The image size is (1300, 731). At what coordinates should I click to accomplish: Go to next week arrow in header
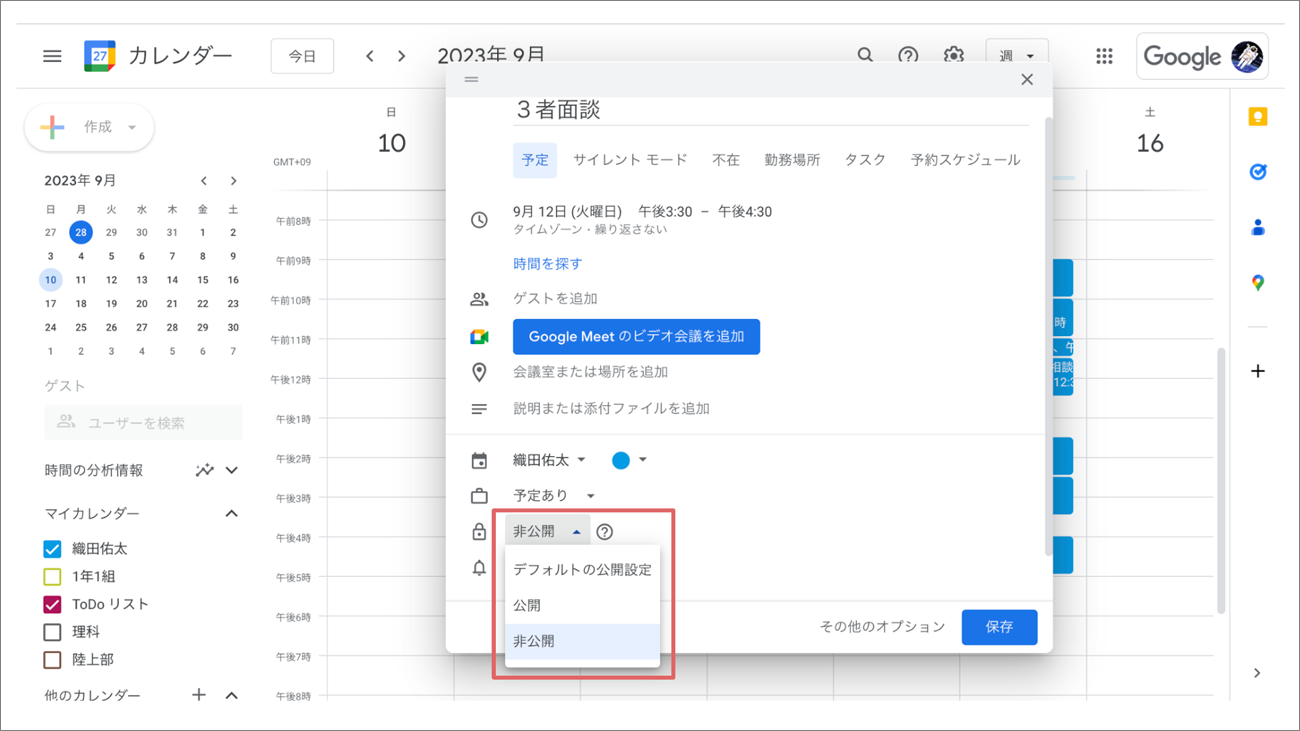click(x=401, y=56)
